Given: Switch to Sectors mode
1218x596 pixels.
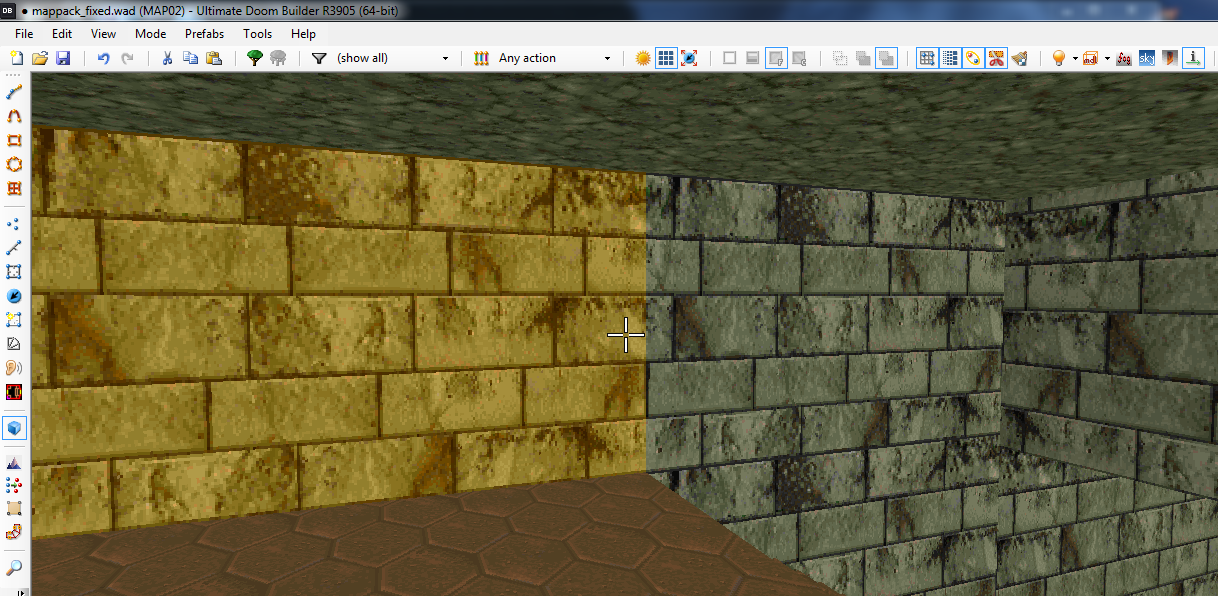Looking at the screenshot, I should (x=14, y=272).
